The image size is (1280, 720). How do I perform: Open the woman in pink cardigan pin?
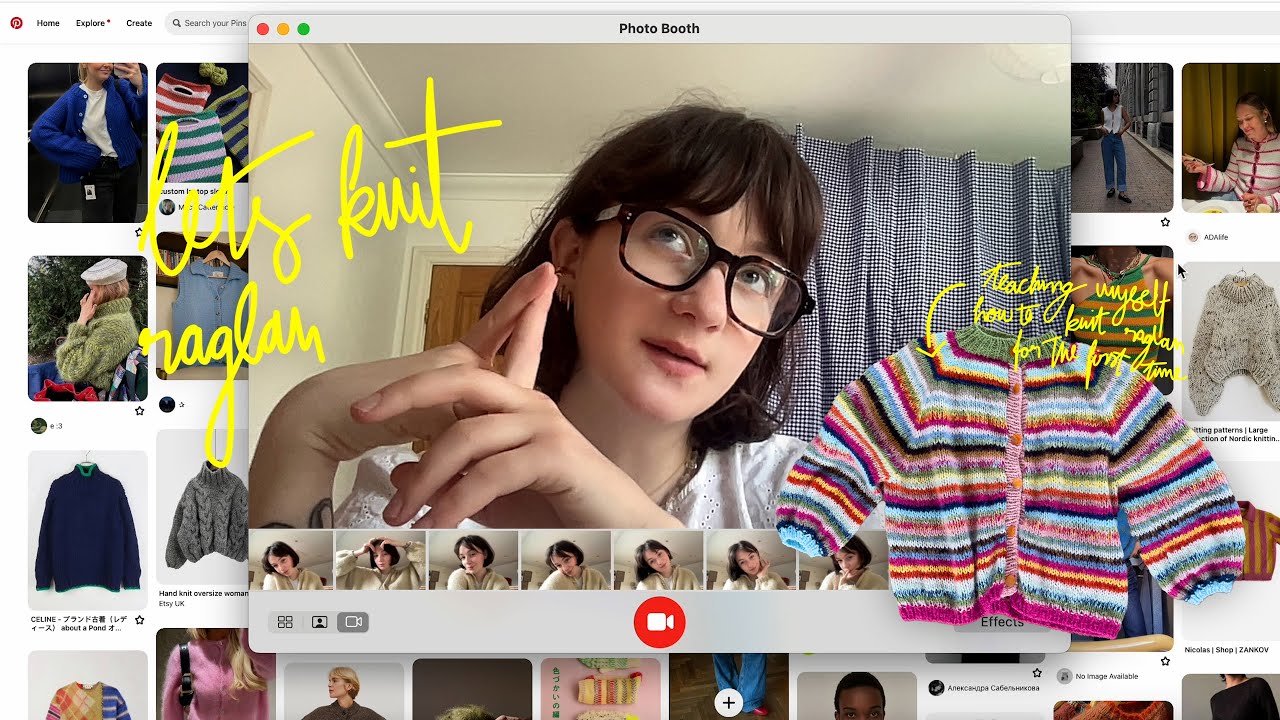coord(1231,137)
